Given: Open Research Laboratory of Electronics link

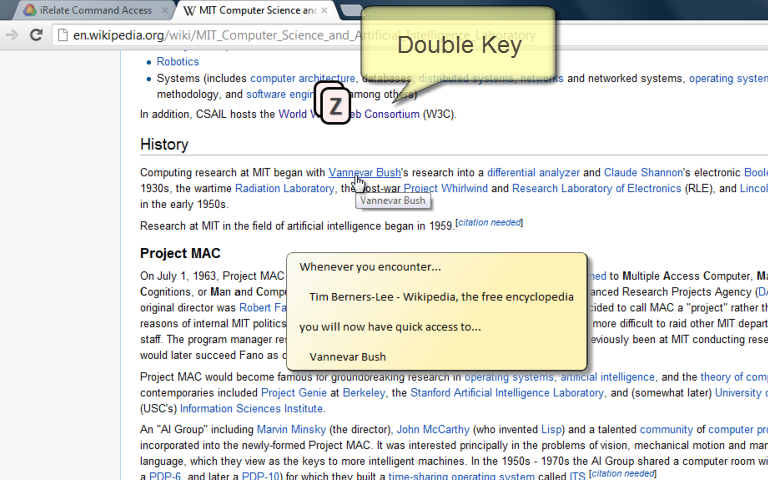Looking at the screenshot, I should coord(597,189).
